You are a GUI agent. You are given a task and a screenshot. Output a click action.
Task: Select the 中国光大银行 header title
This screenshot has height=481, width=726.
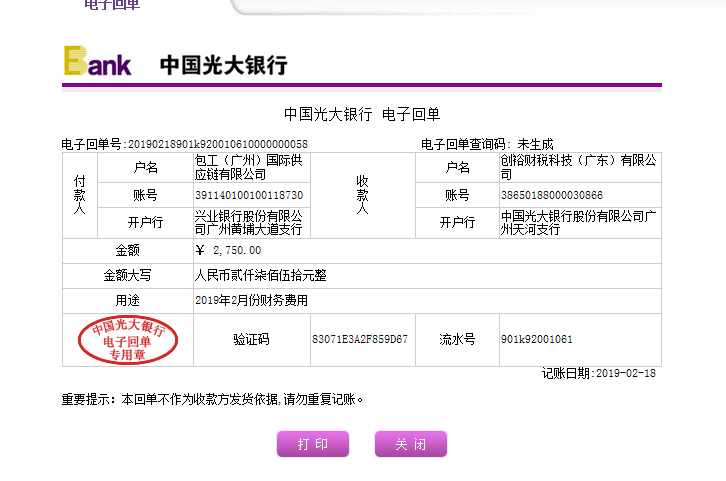pos(224,65)
